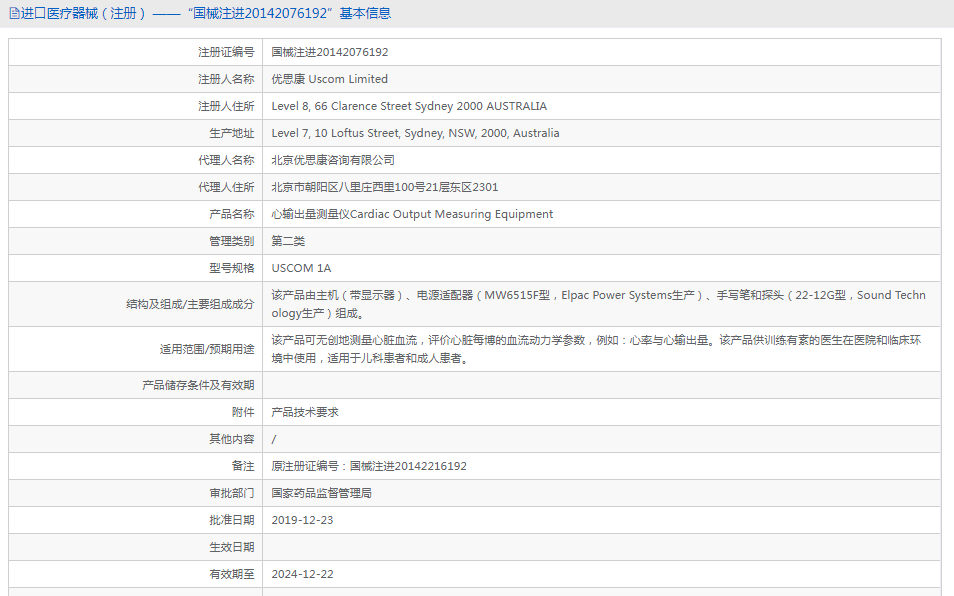Select the registrant name 优思康 Uscom Limited
Viewport: 954px width, 596px height.
[x=330, y=79]
